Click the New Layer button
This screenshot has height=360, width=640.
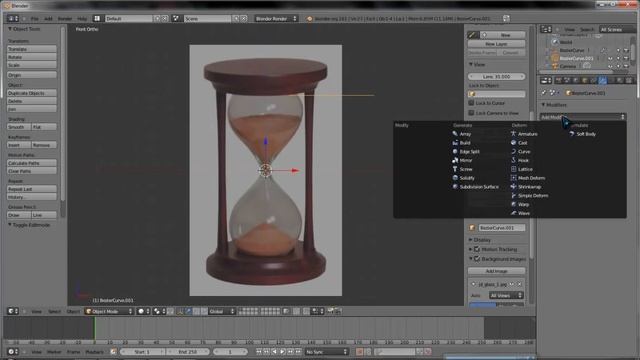click(x=496, y=44)
